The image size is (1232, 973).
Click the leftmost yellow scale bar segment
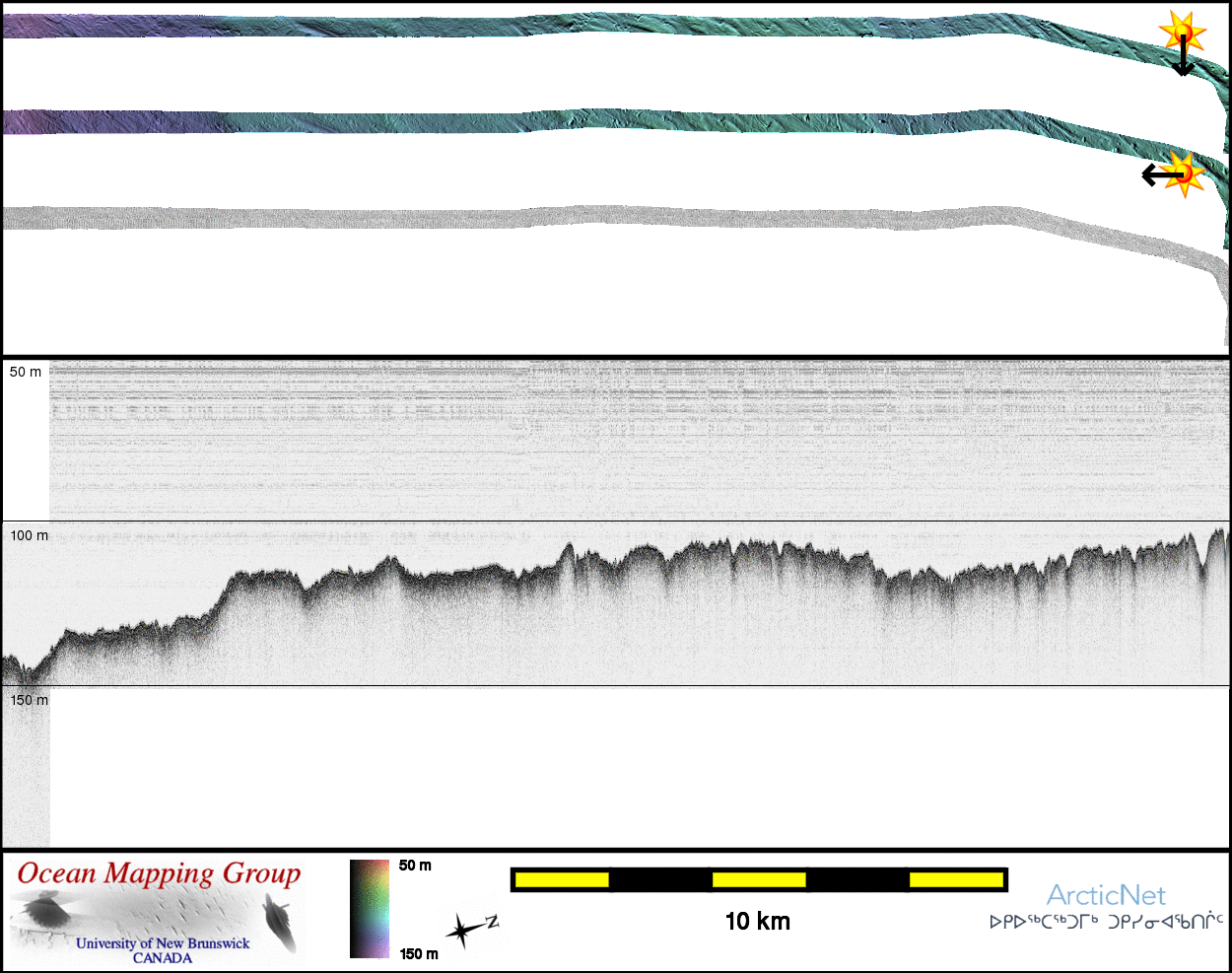(561, 879)
